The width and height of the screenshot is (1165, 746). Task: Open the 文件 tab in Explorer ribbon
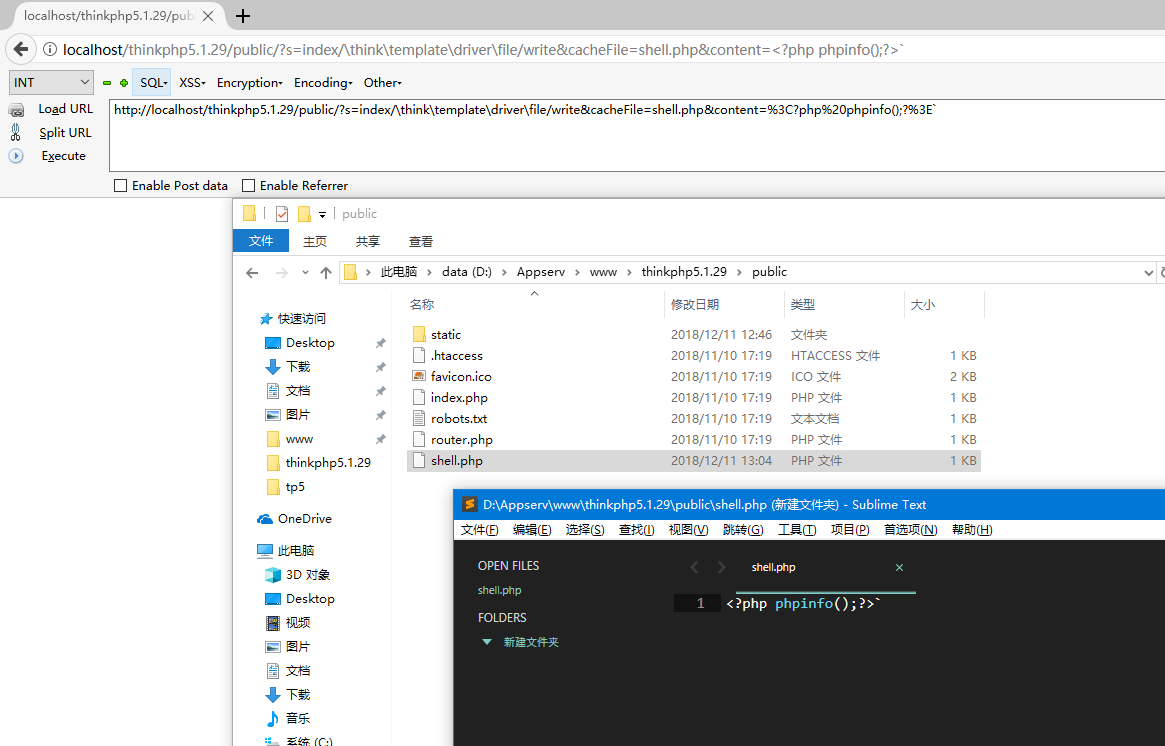click(x=261, y=241)
